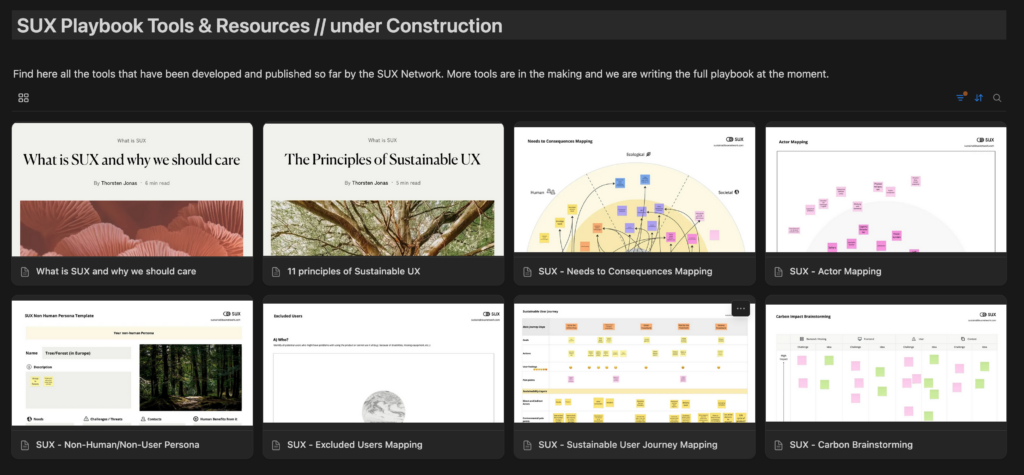Open the 11 principles of Sustainable UX page
1024x475 pixels.
353,271
